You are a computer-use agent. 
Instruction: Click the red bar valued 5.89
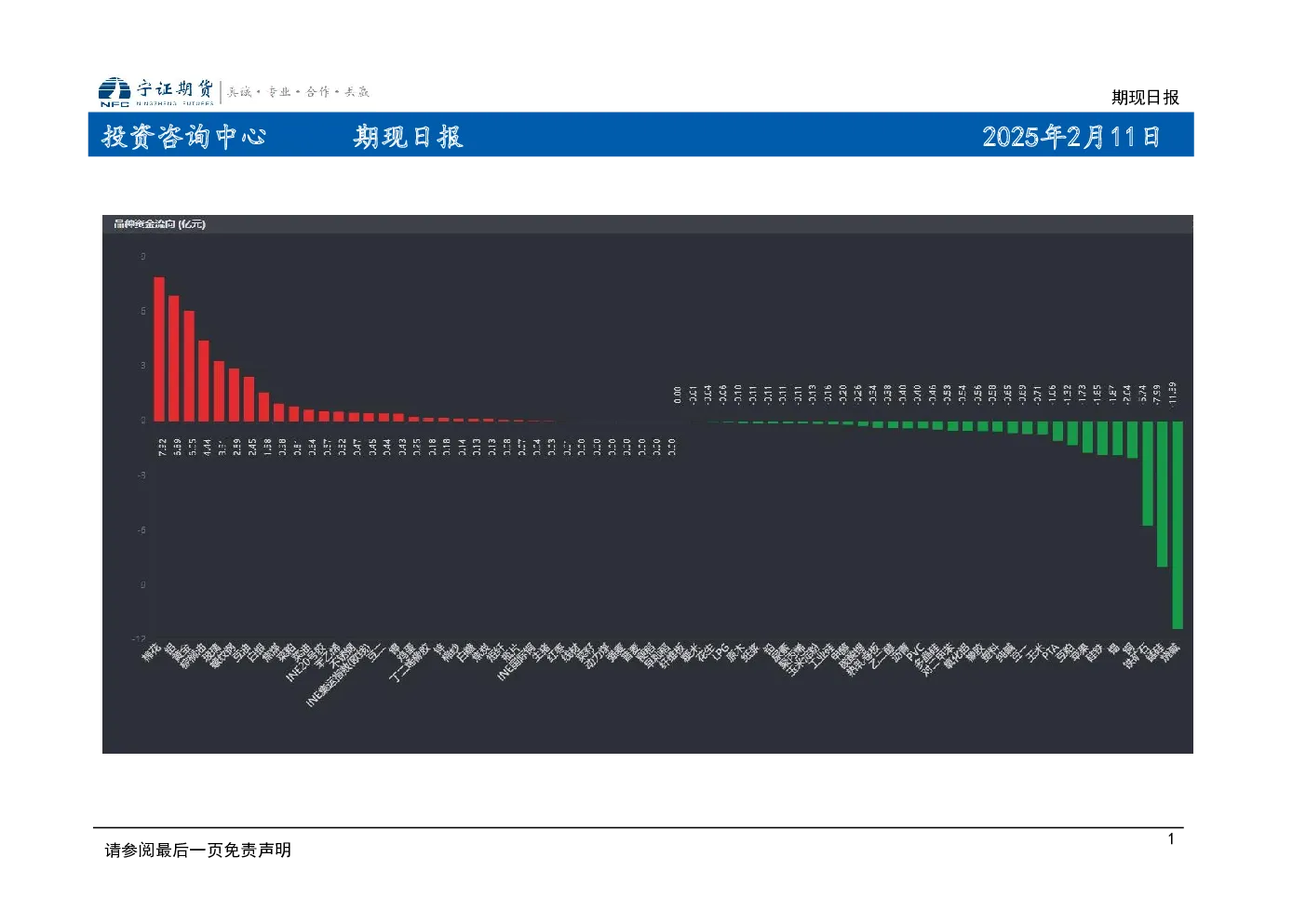pos(174,358)
